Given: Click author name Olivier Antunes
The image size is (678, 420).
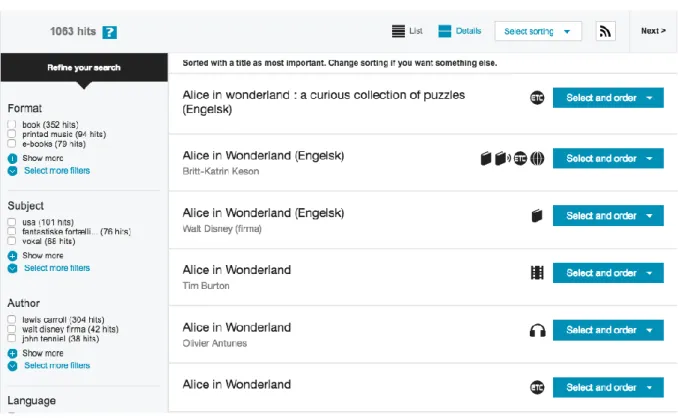Looking at the screenshot, I should point(214,343).
